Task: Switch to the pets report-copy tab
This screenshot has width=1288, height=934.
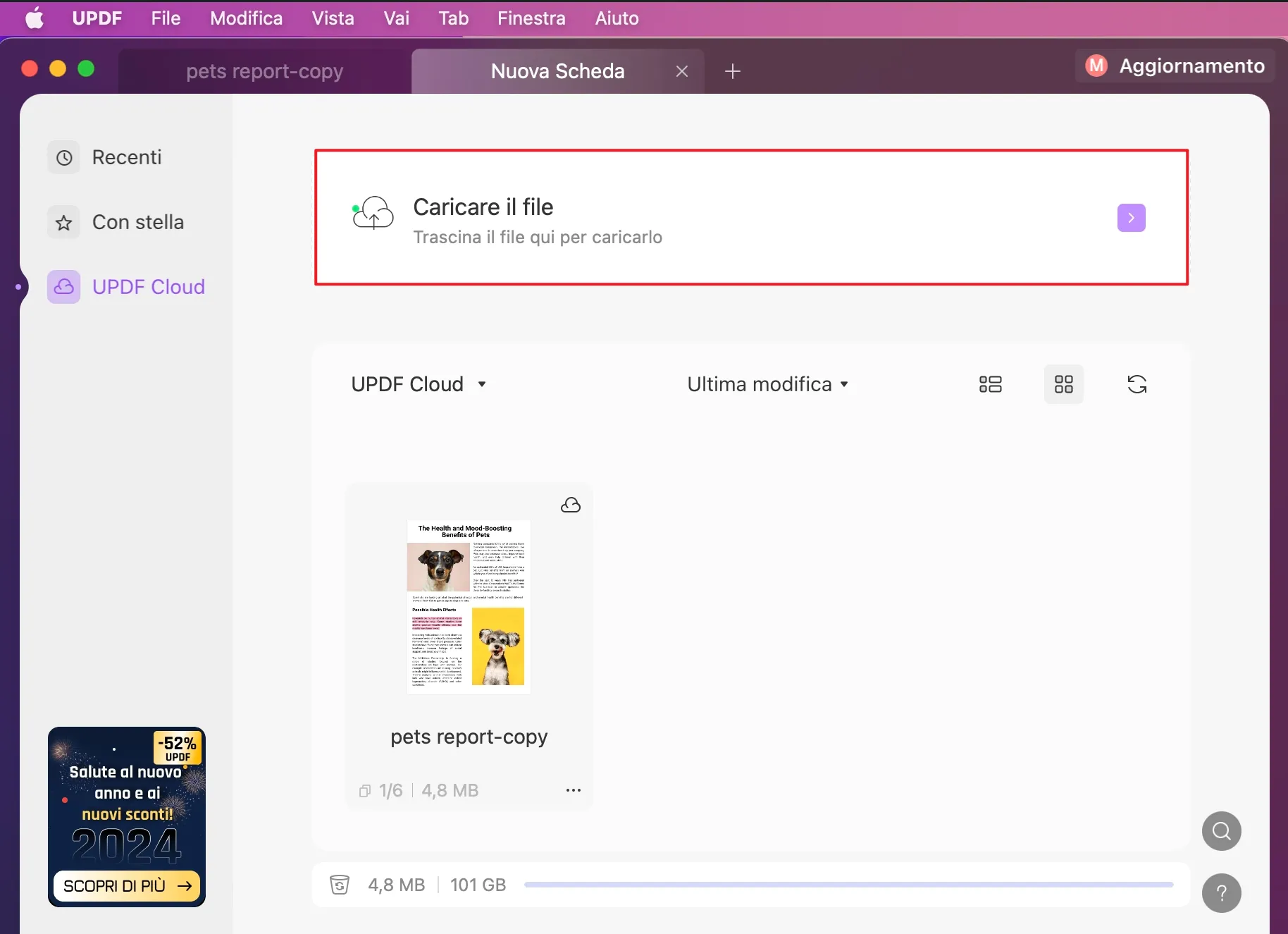Action: 265,71
